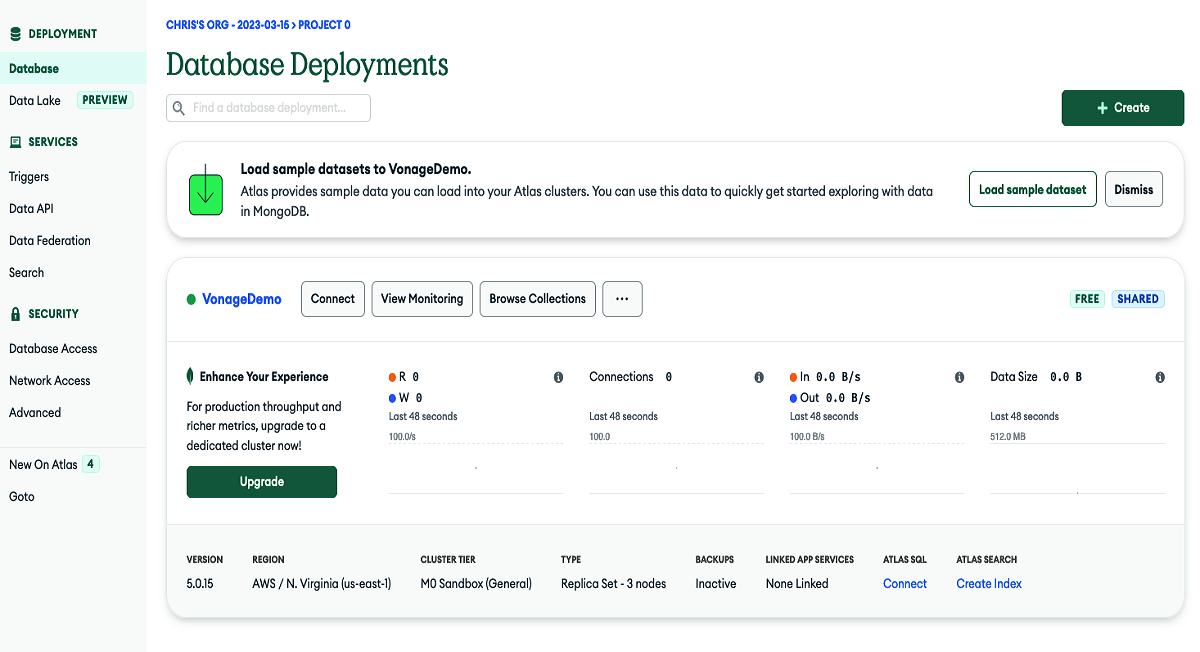Open Data API in sidebar
This screenshot has width=1200, height=652.
point(31,209)
